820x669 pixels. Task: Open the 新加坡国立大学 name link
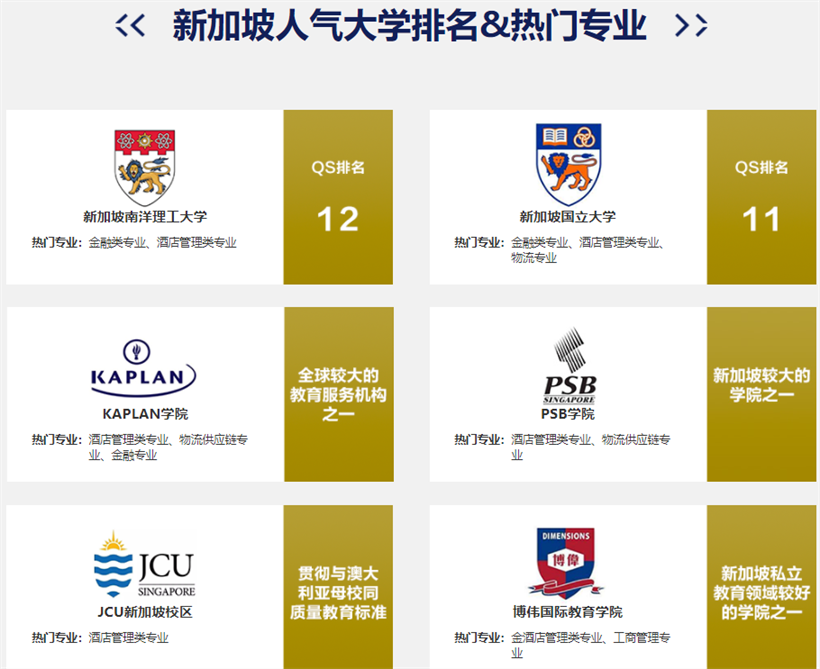click(568, 216)
